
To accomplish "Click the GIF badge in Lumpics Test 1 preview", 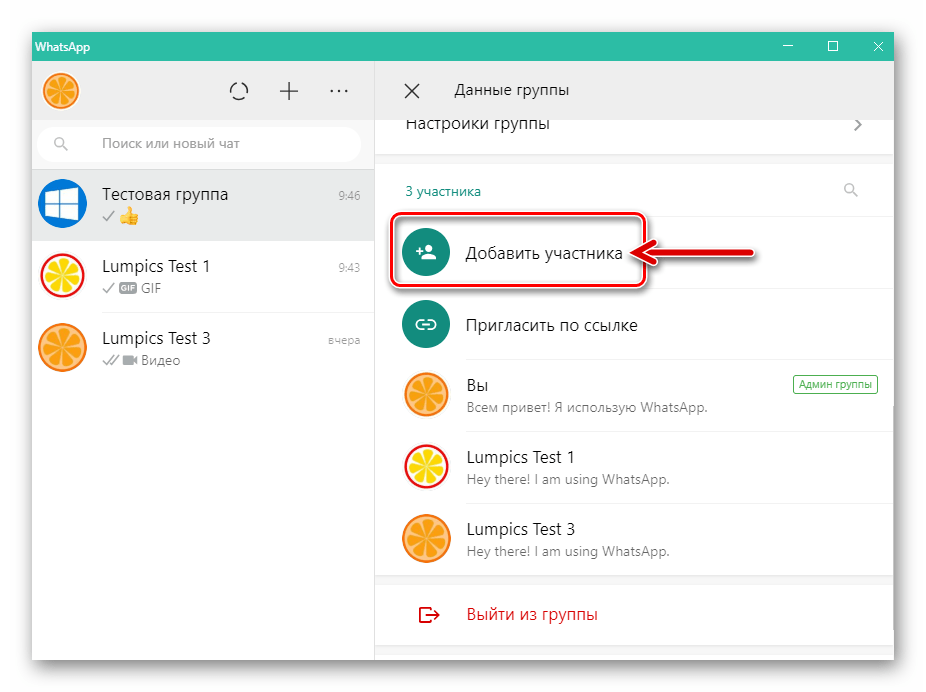I will coord(128,288).
